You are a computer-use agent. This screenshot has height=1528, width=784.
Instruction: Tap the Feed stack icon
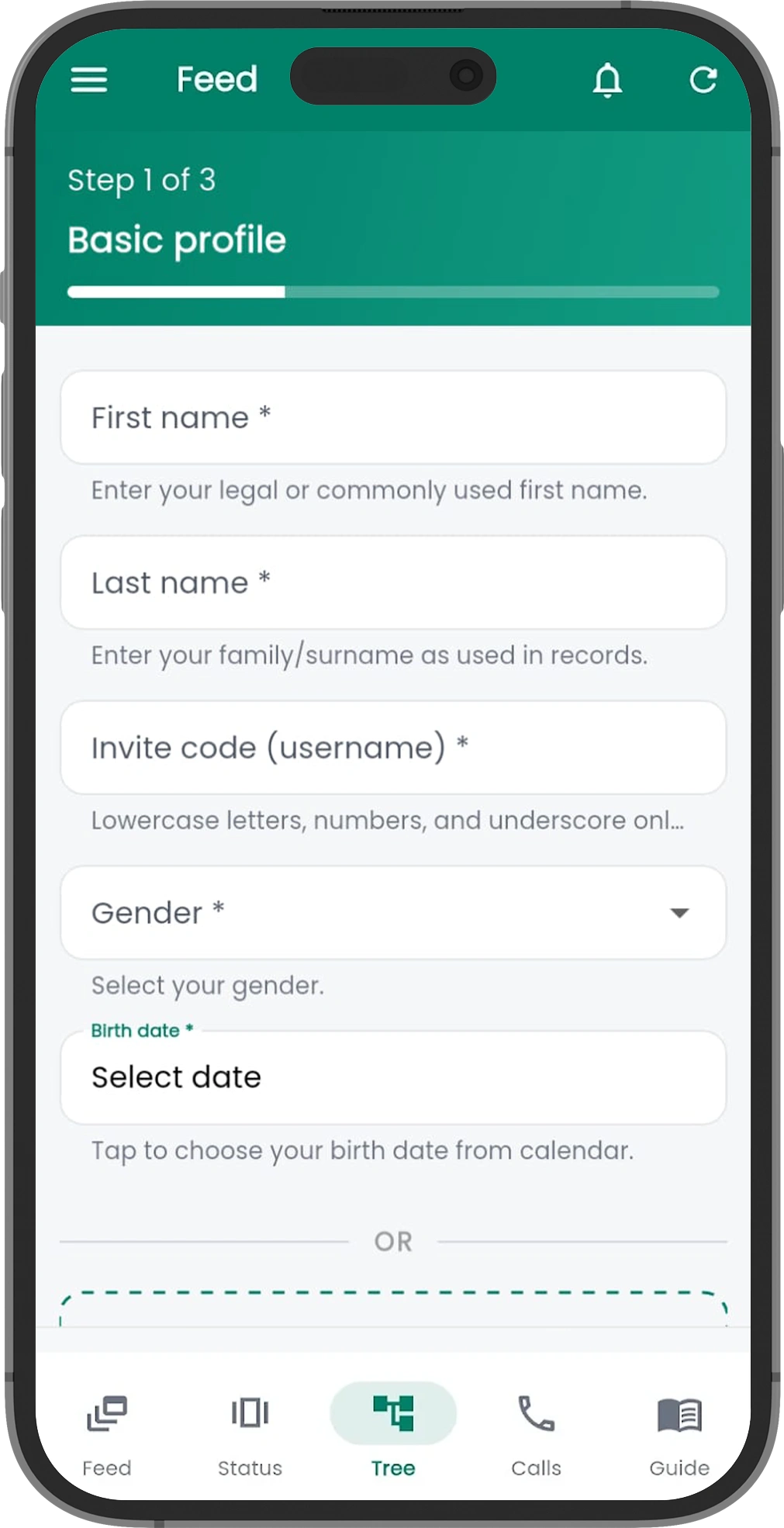107,1412
